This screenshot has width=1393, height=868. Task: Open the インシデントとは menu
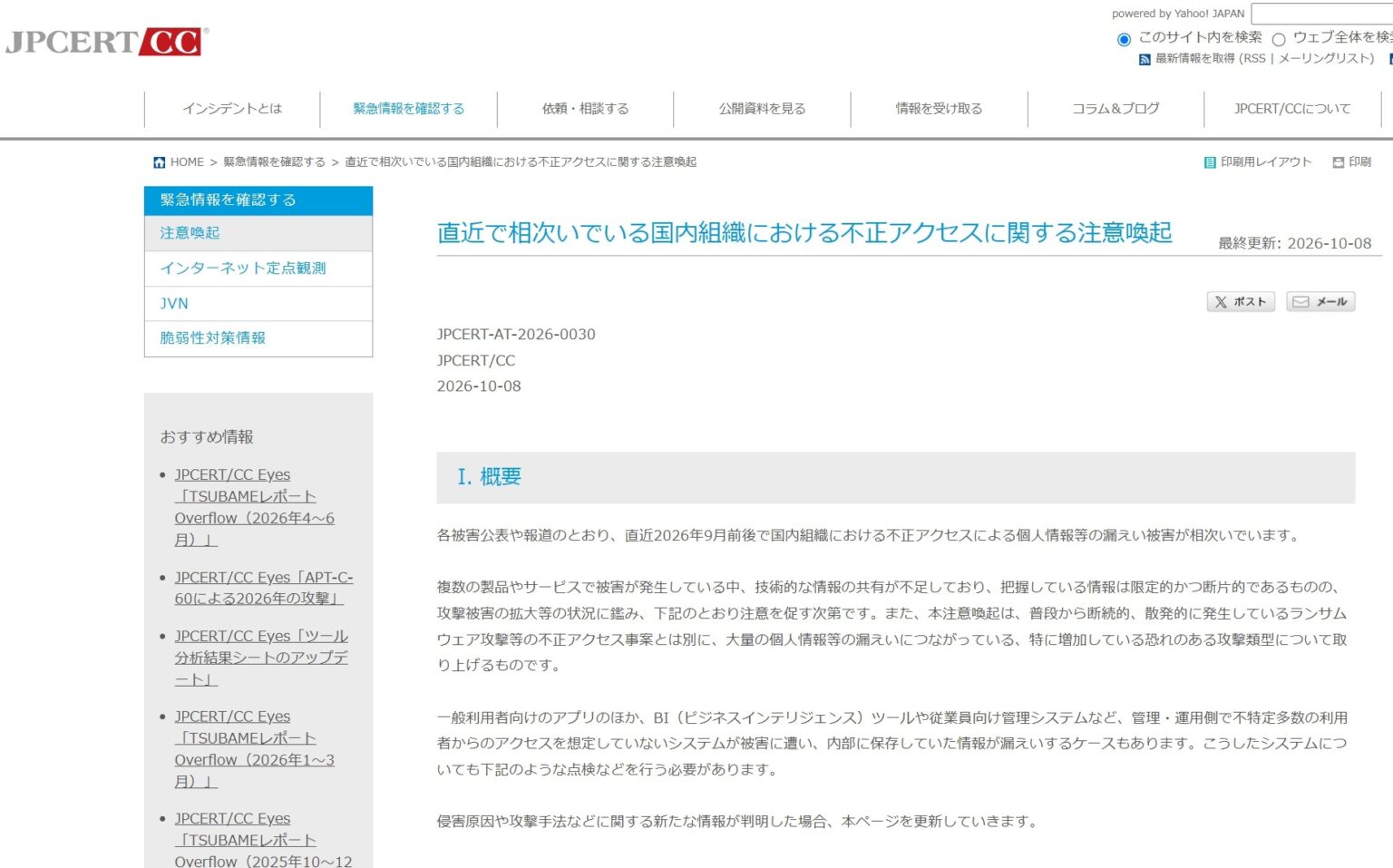pyautogui.click(x=232, y=109)
